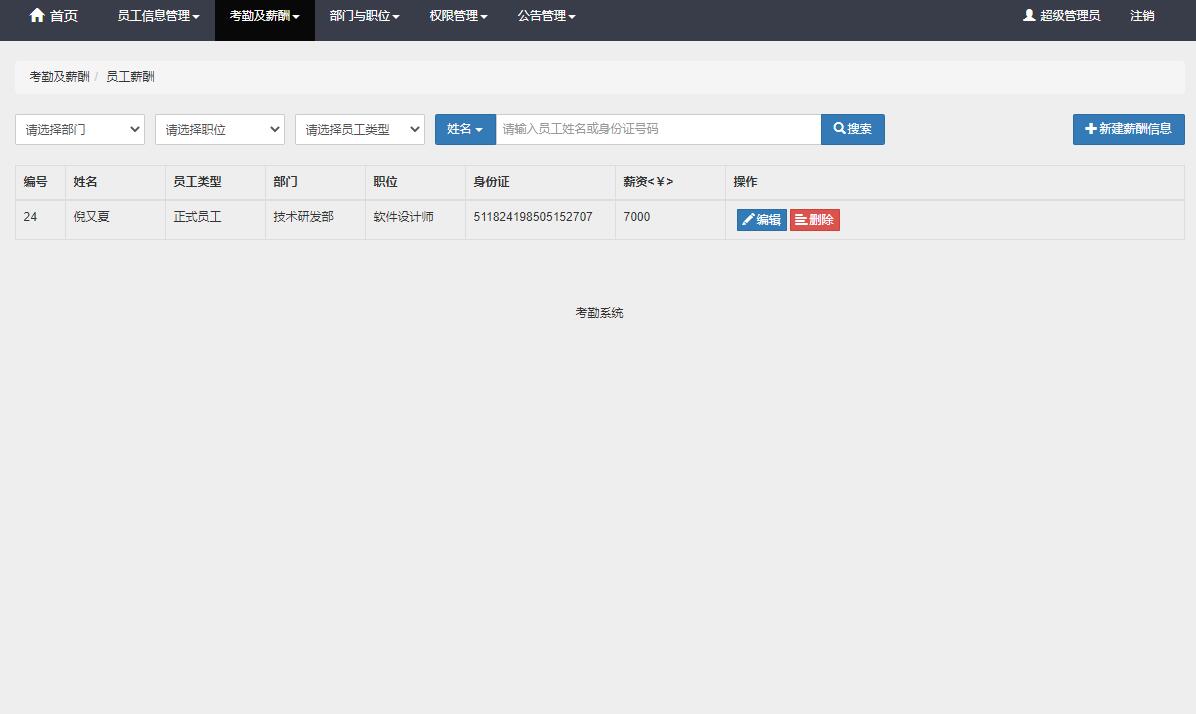Image resolution: width=1196 pixels, height=714 pixels.
Task: Open the 请选择员工类型 employee type dropdown
Action: pyautogui.click(x=359, y=129)
